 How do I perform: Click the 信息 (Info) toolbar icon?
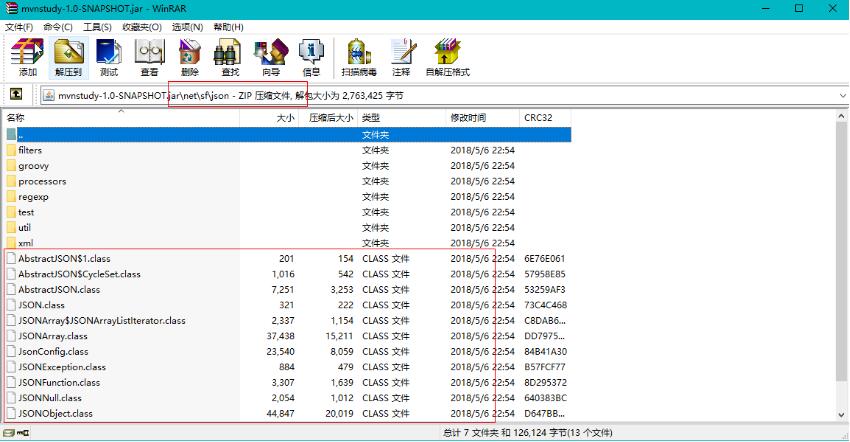(311, 57)
